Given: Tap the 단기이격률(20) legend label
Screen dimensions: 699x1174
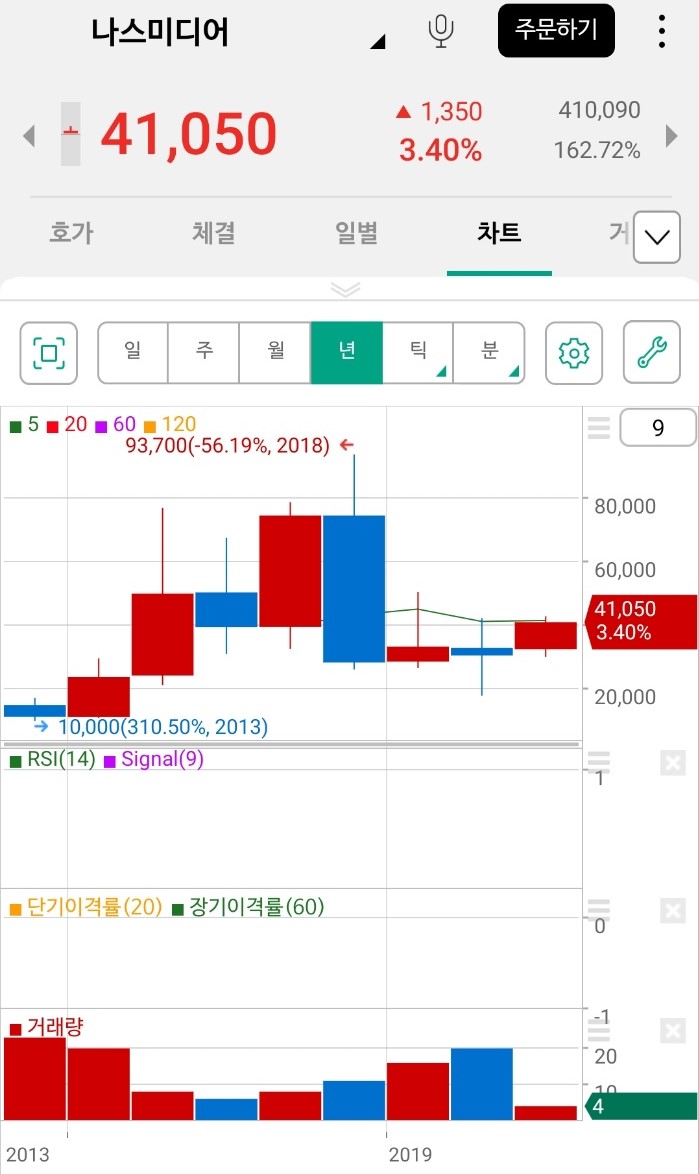Looking at the screenshot, I should click(95, 907).
